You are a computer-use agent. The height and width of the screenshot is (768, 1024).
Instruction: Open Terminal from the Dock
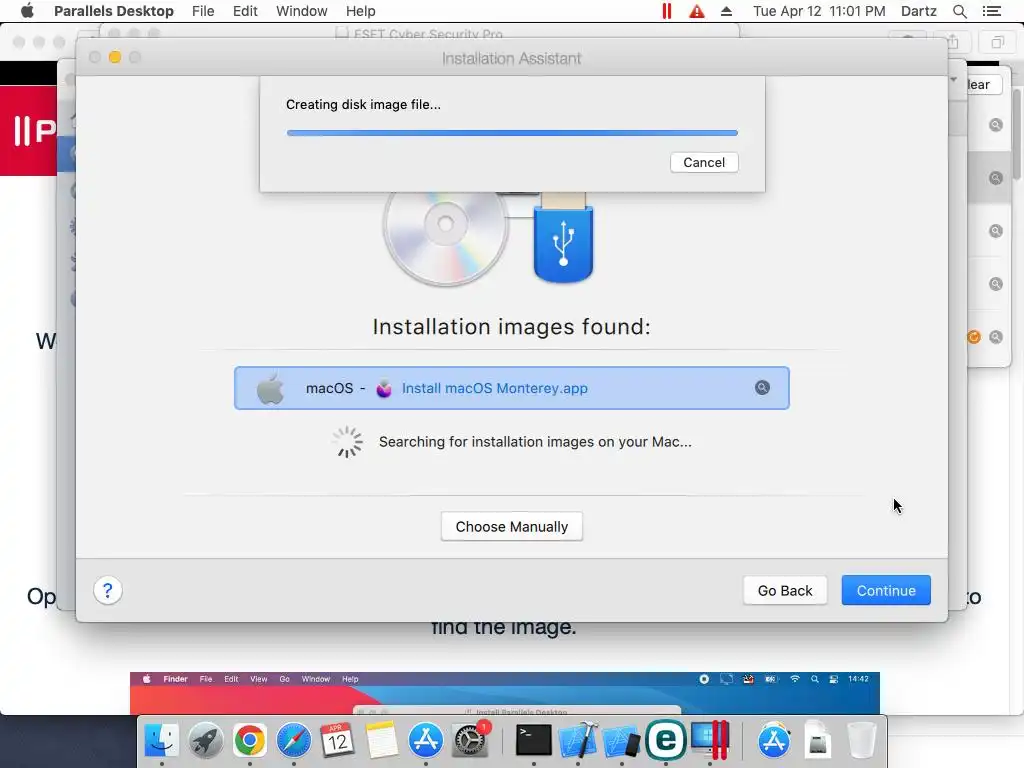(x=534, y=740)
